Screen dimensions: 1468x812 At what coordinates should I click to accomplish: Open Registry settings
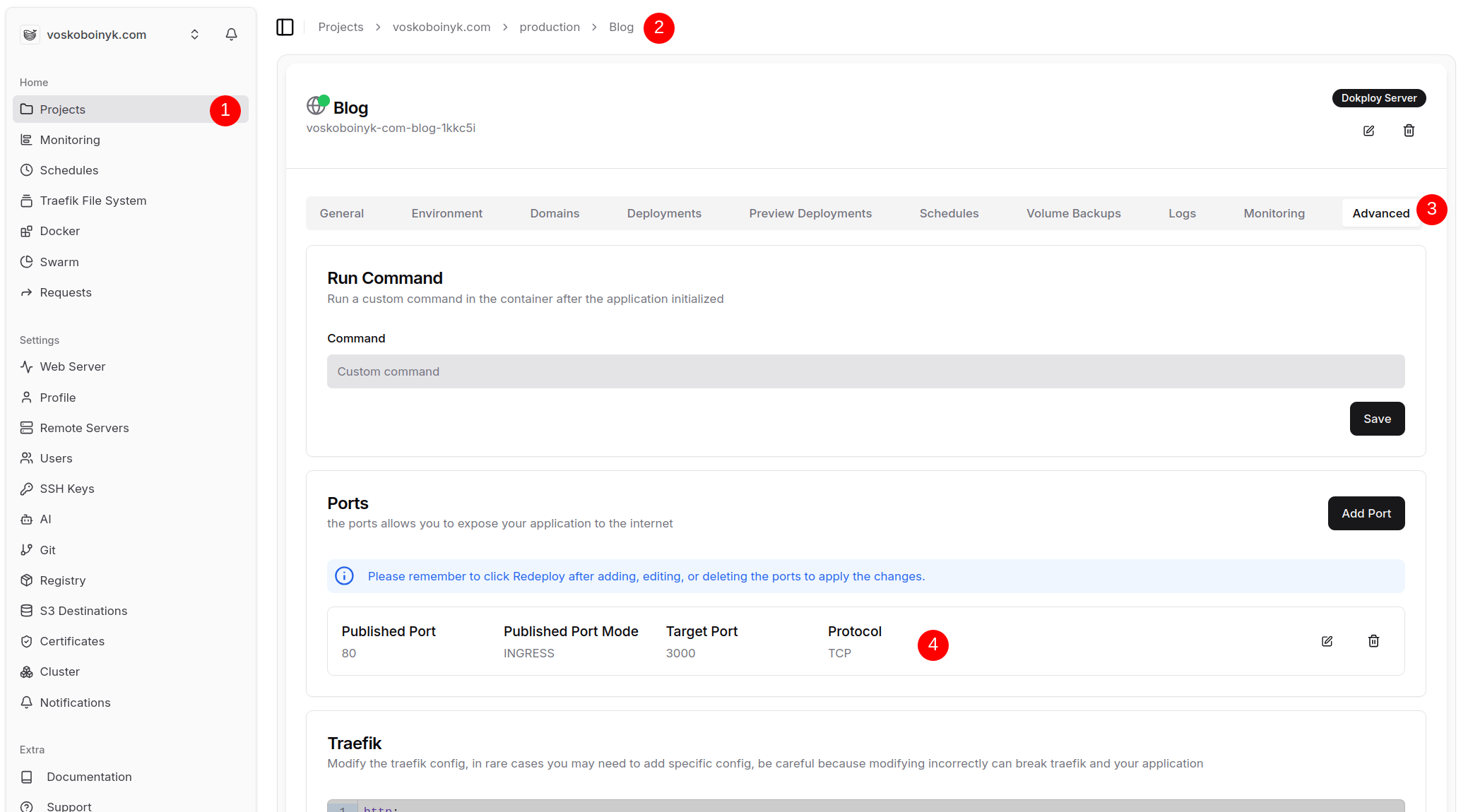click(62, 580)
